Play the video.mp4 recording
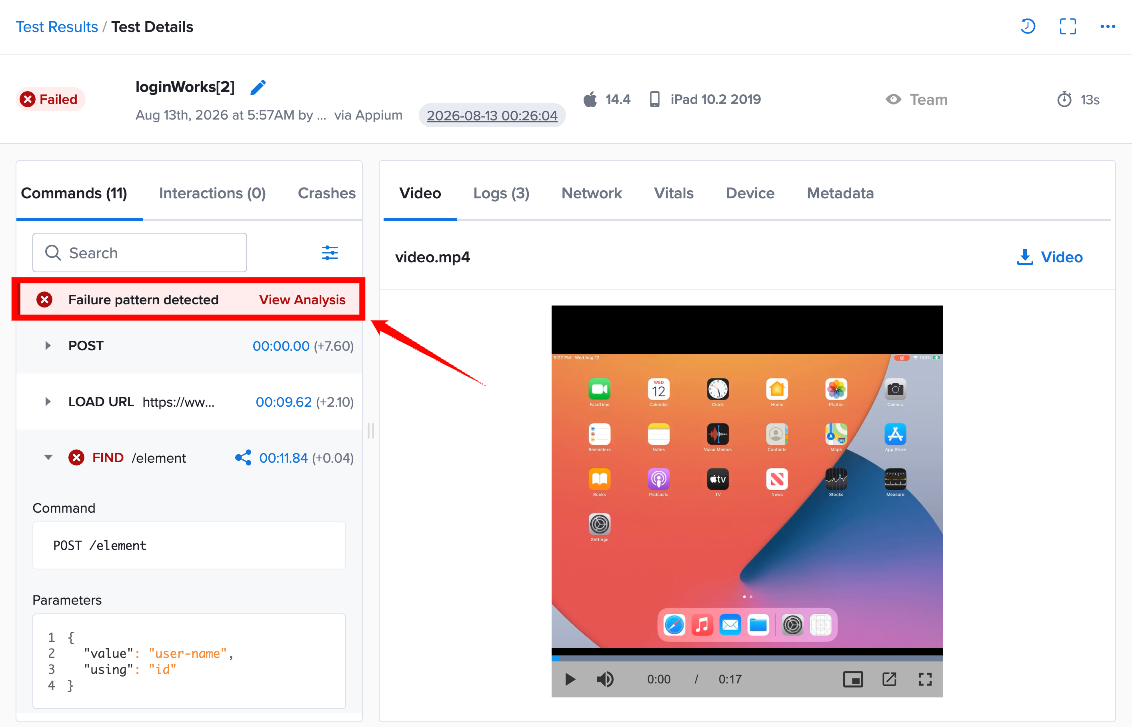1132x727 pixels. pos(570,679)
